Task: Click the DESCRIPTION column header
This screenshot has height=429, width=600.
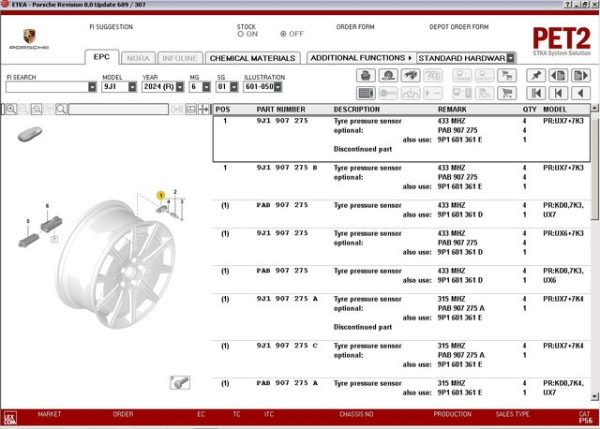Action: tap(357, 109)
